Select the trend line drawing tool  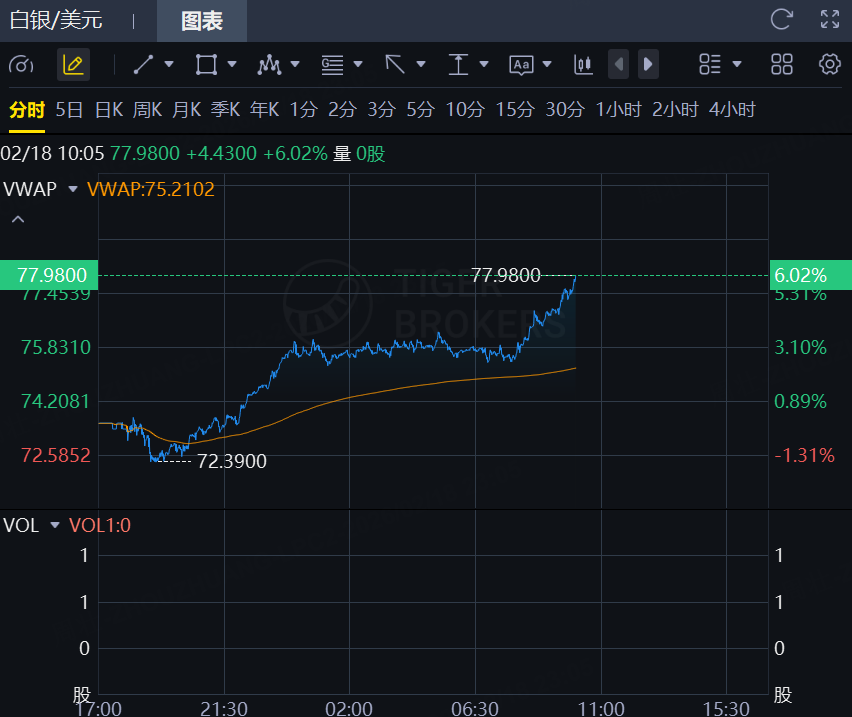click(x=143, y=65)
